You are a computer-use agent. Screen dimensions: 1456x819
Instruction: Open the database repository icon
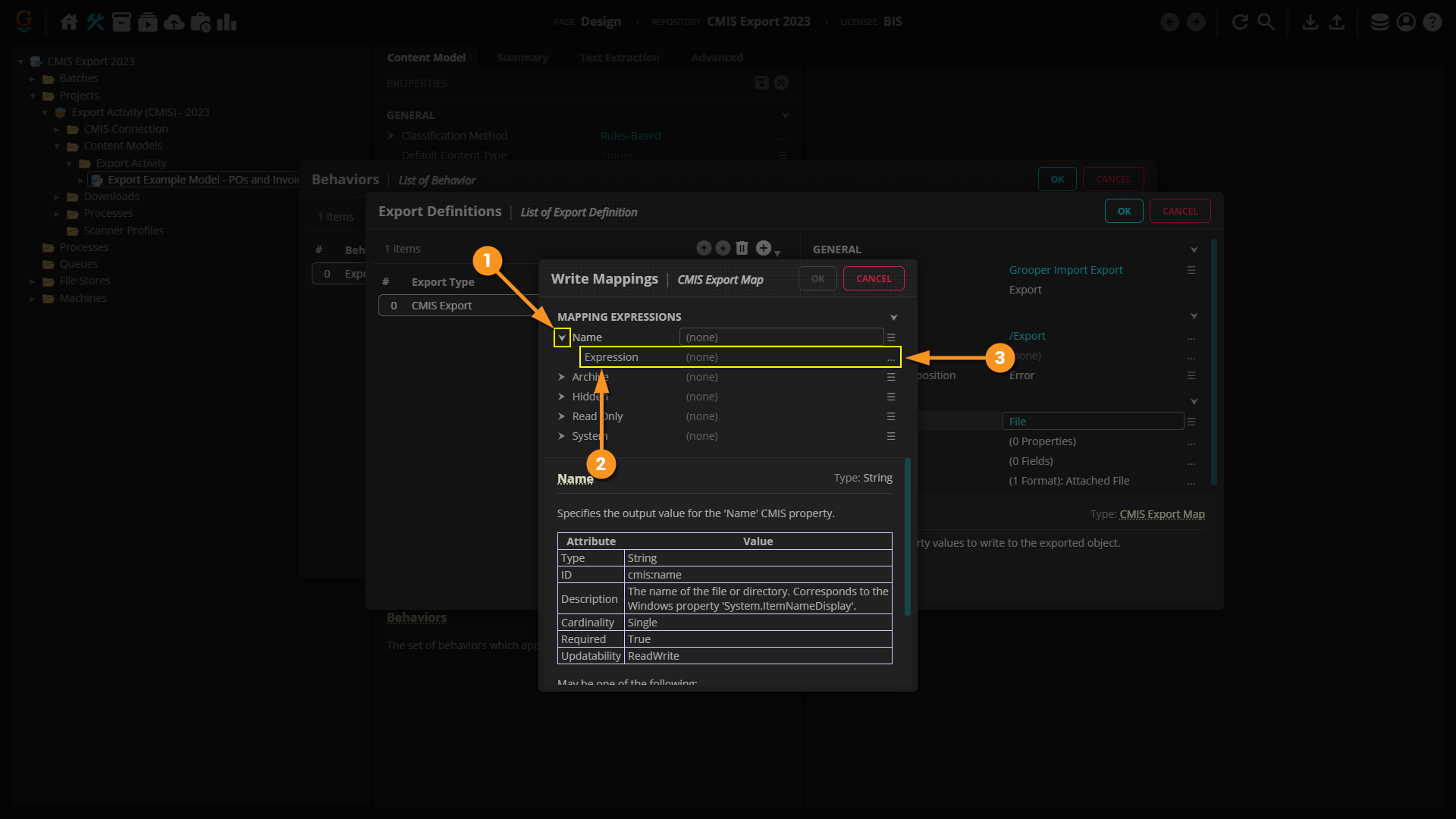pyautogui.click(x=1379, y=22)
